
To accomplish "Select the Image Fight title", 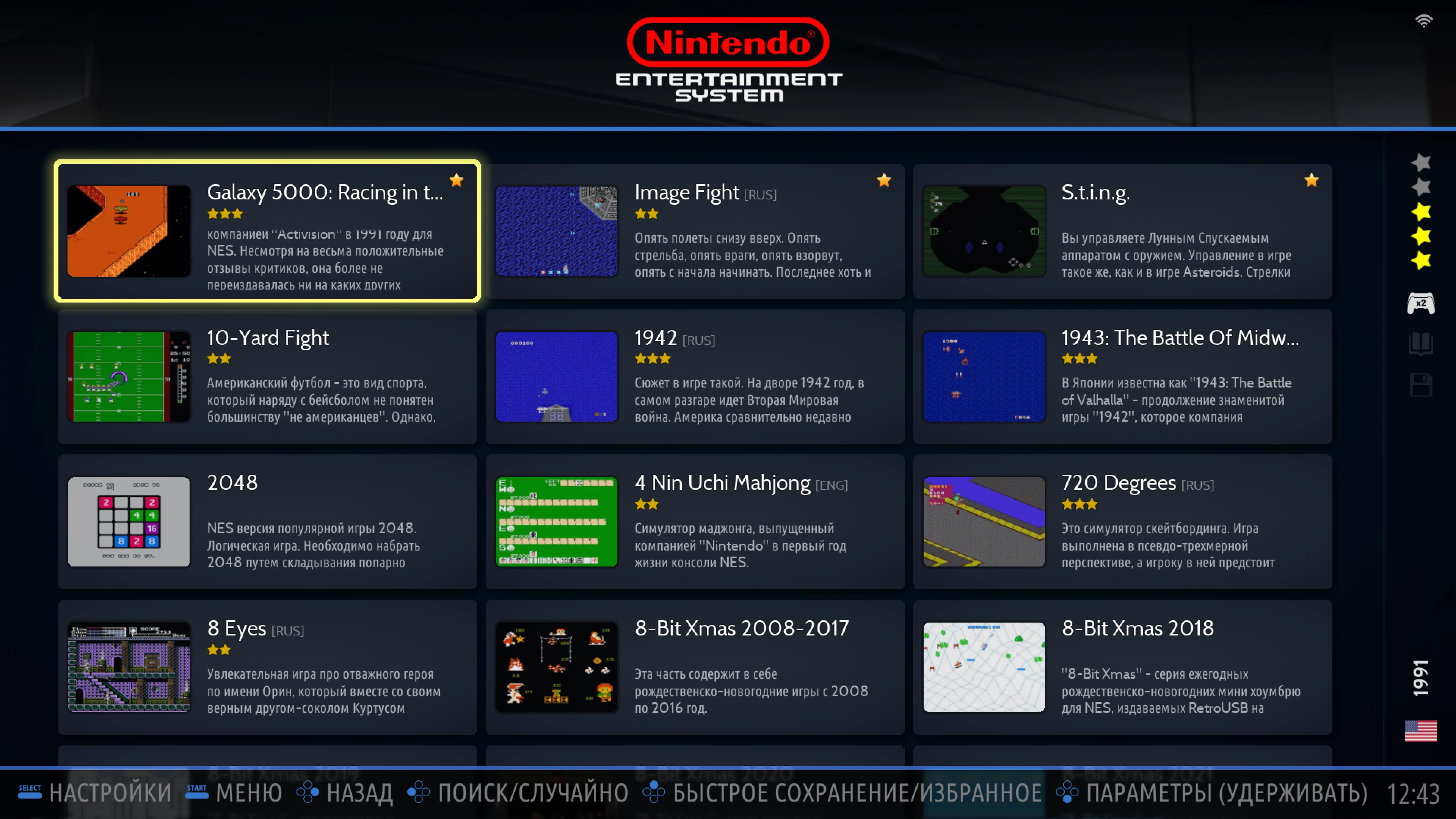I will 687,192.
